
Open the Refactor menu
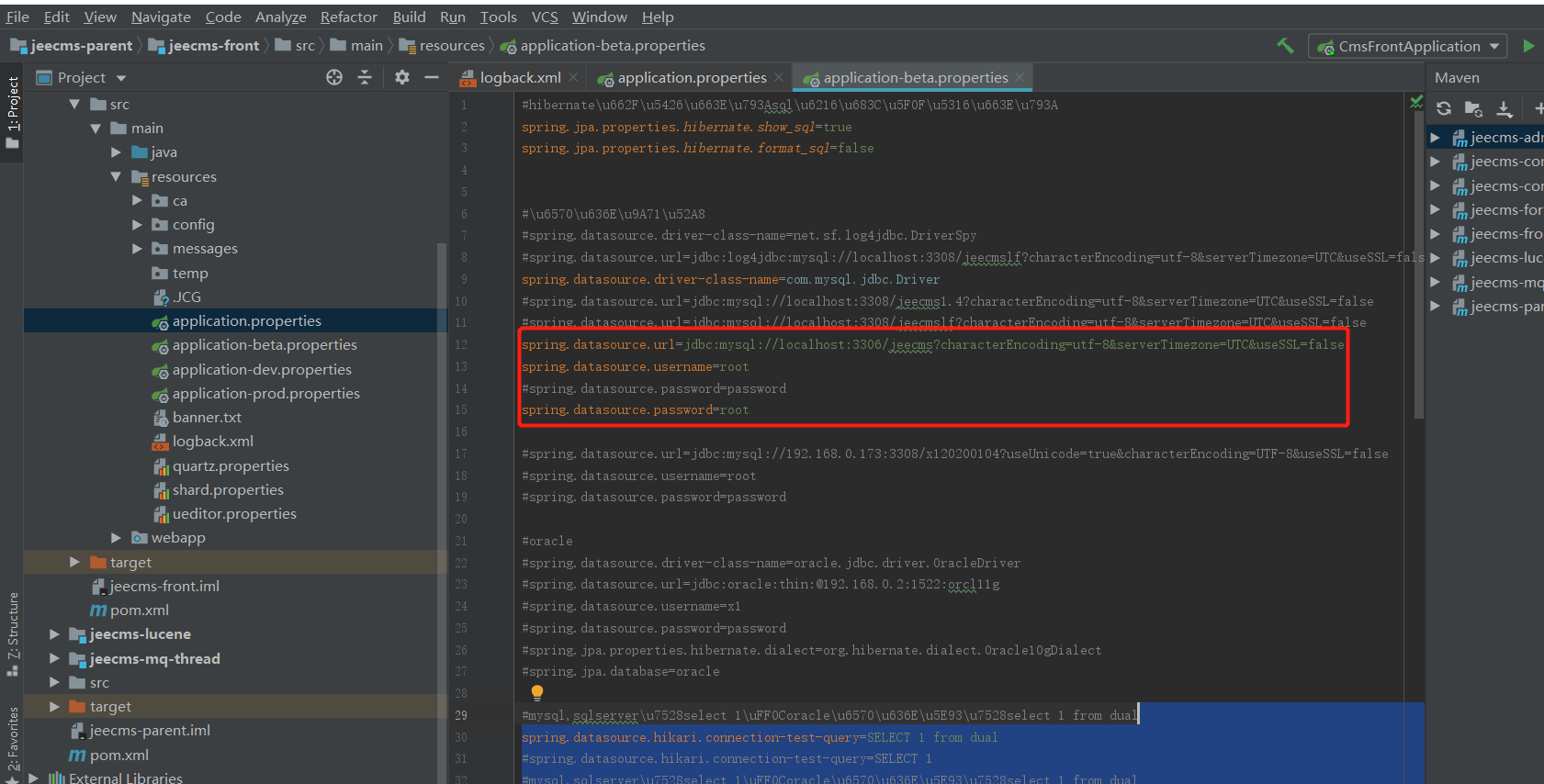click(348, 17)
